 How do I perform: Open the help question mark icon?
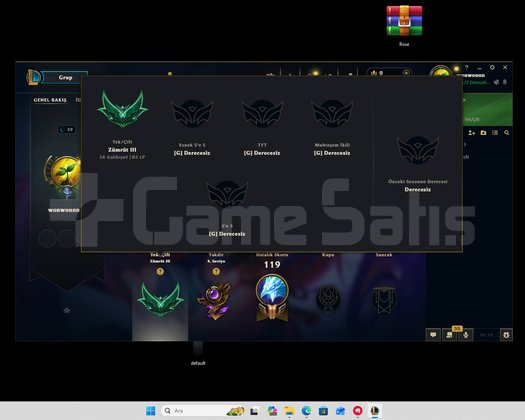pos(466,67)
